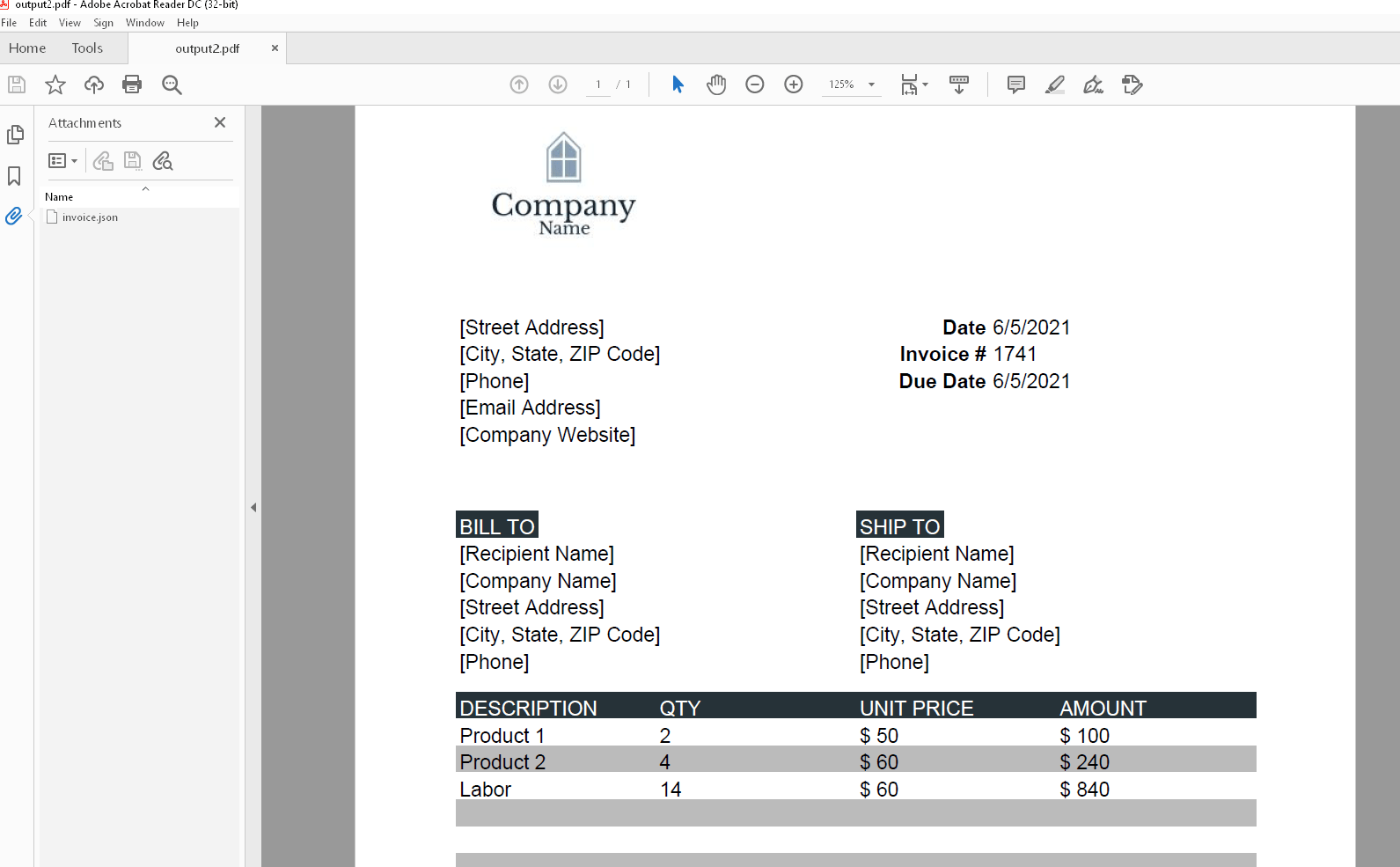The height and width of the screenshot is (867, 1400).
Task: Open the Sign menu
Action: tap(104, 23)
